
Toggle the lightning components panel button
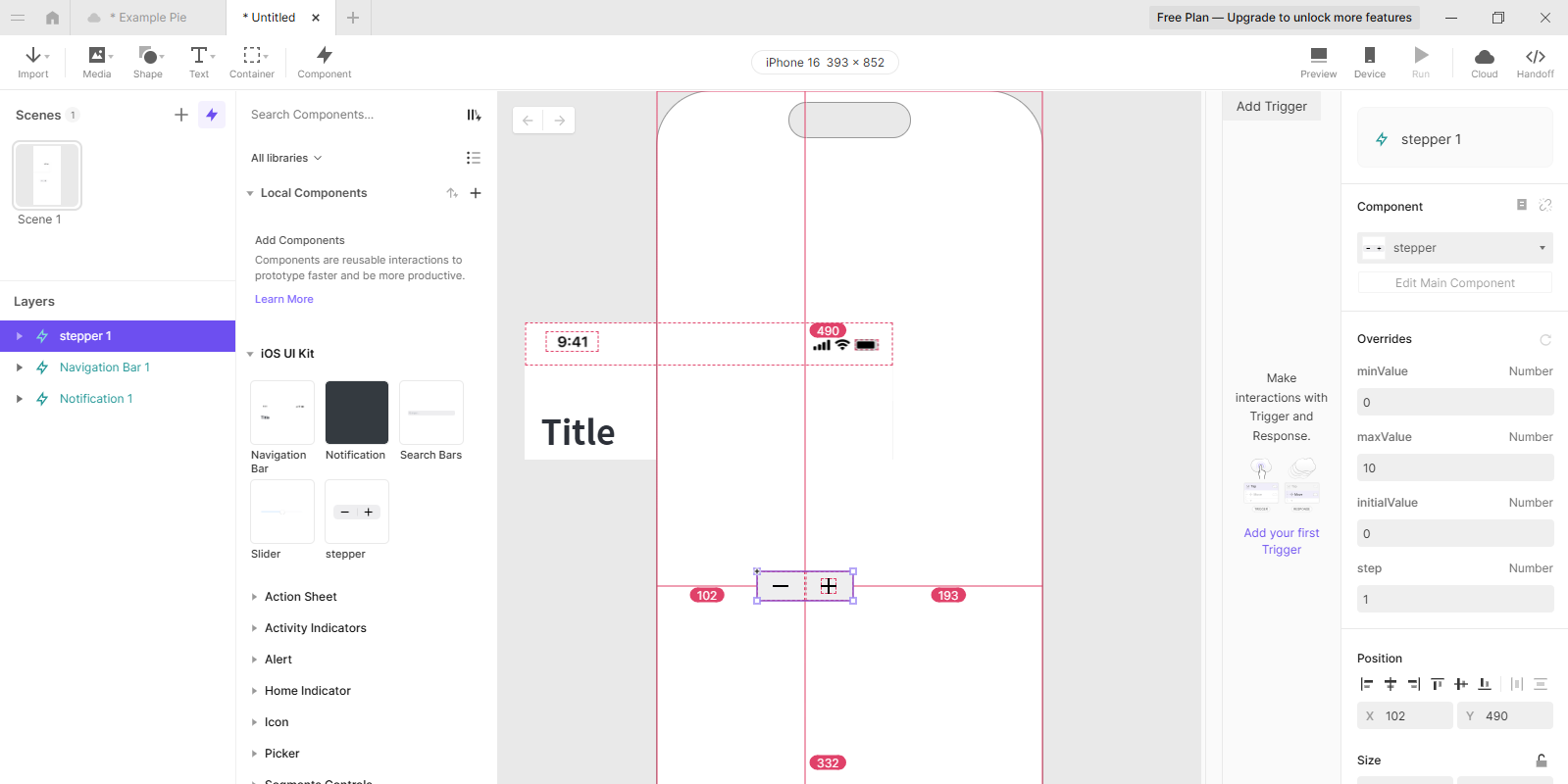pyautogui.click(x=212, y=115)
